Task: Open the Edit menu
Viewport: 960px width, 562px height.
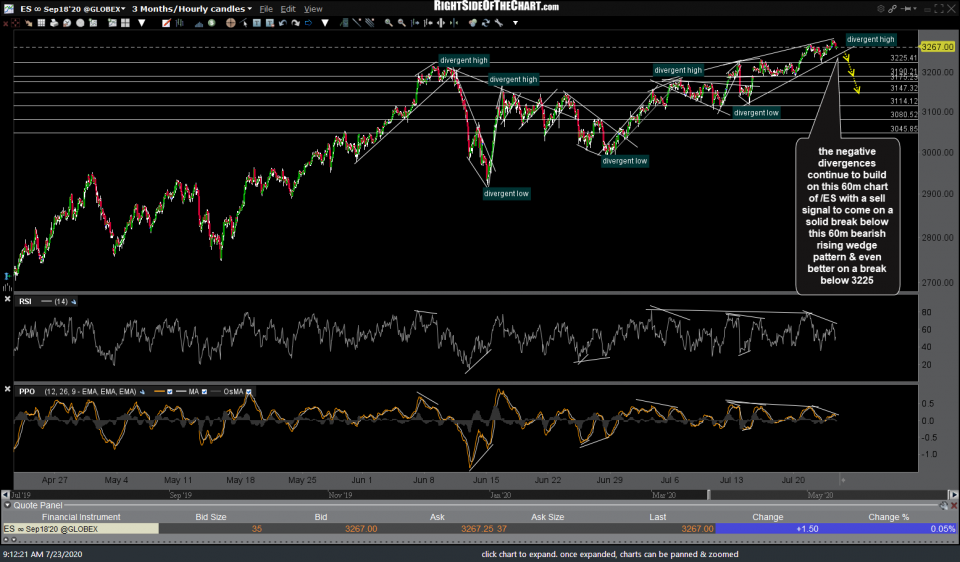Action: point(288,9)
